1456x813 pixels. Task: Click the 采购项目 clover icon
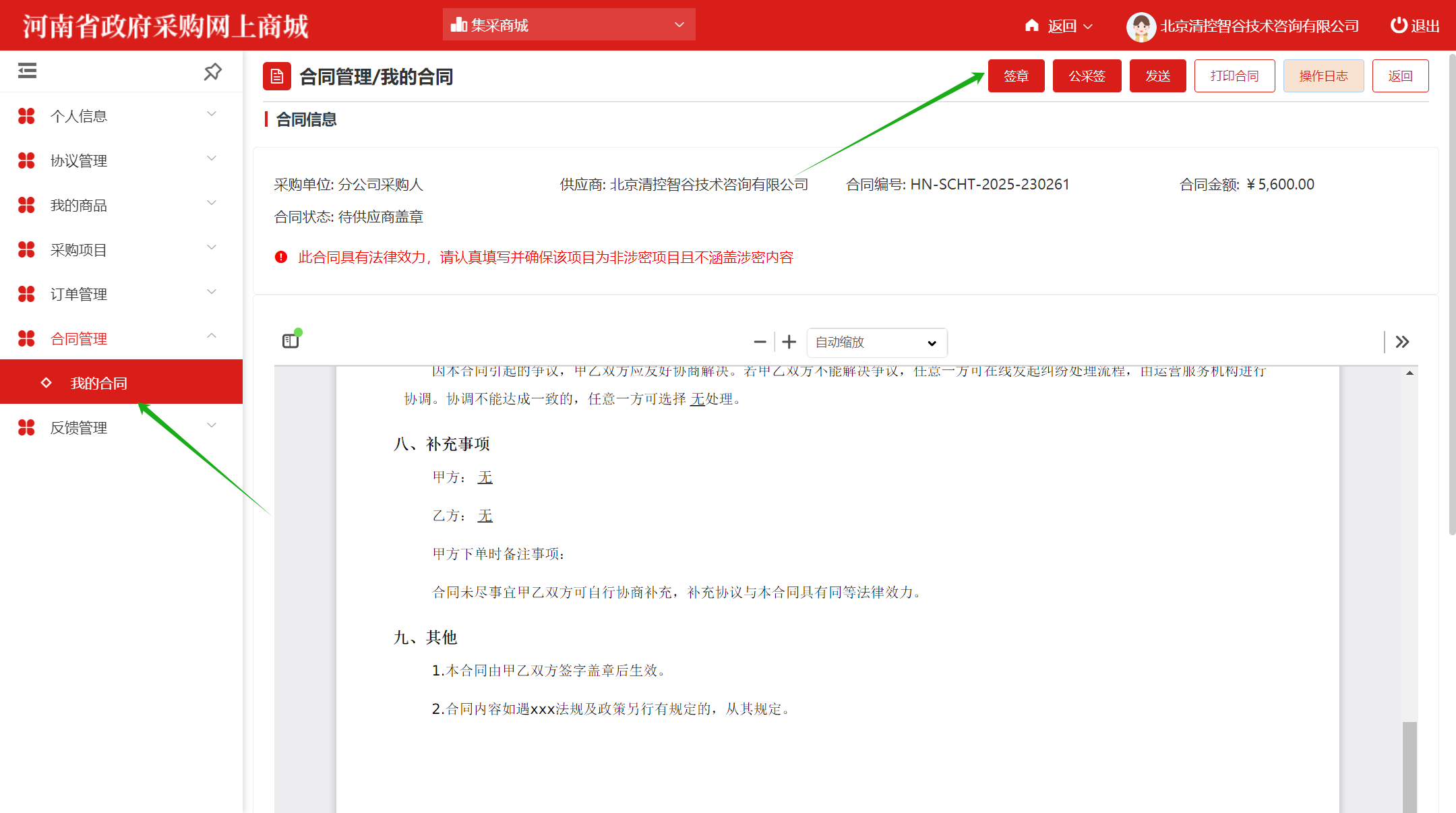[26, 249]
